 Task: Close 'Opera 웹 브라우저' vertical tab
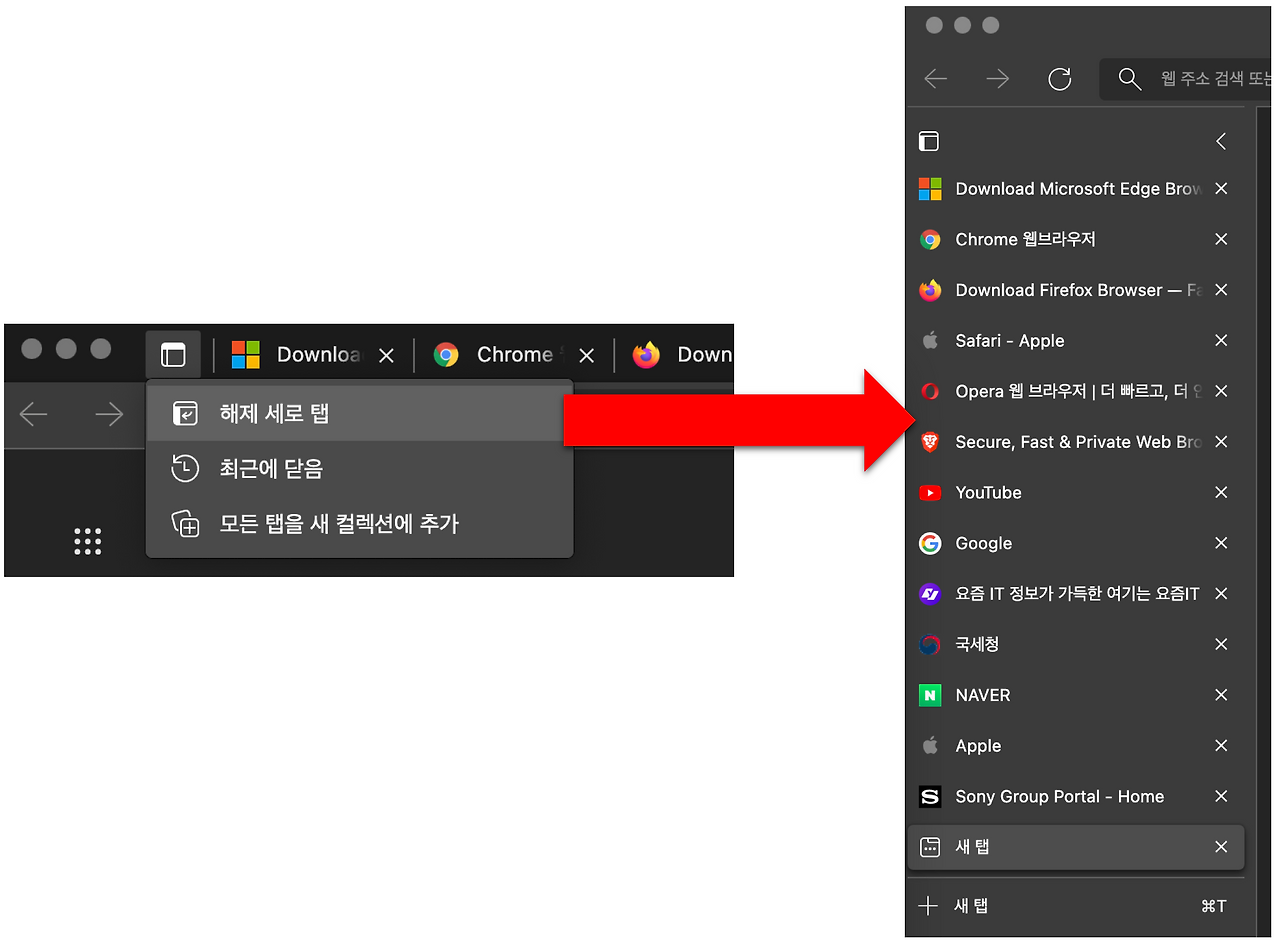(x=1221, y=392)
